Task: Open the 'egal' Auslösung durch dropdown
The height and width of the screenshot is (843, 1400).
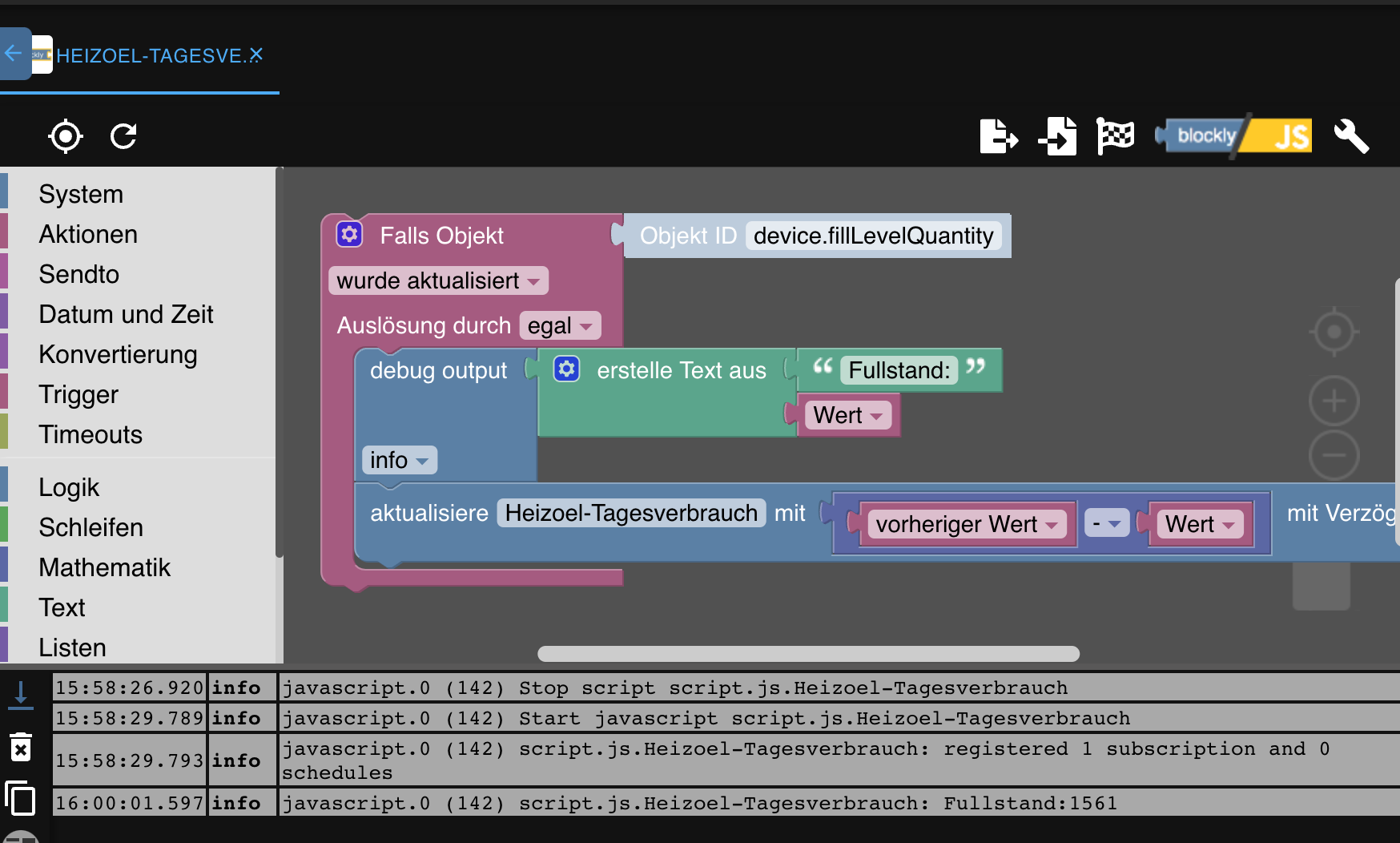Action: pos(560,325)
